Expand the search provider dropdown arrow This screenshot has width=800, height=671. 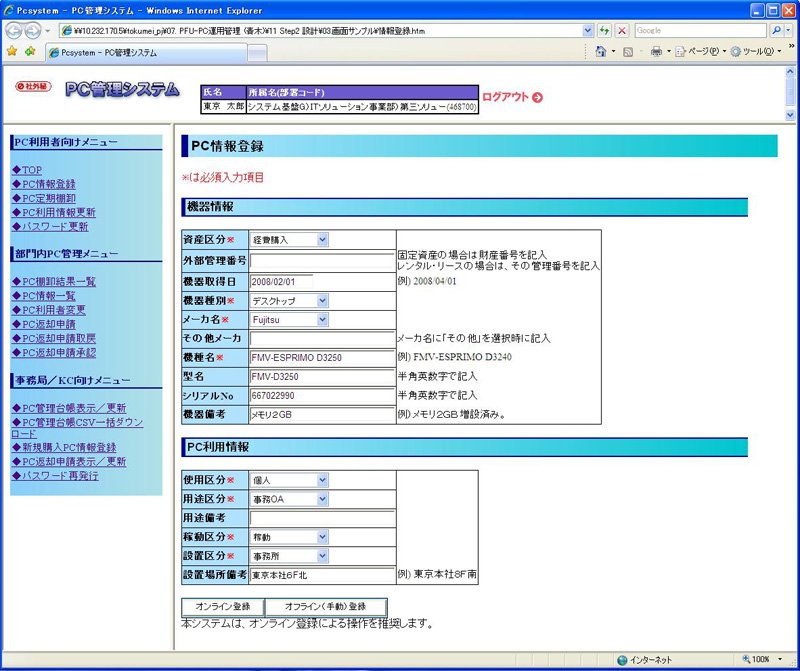788,31
